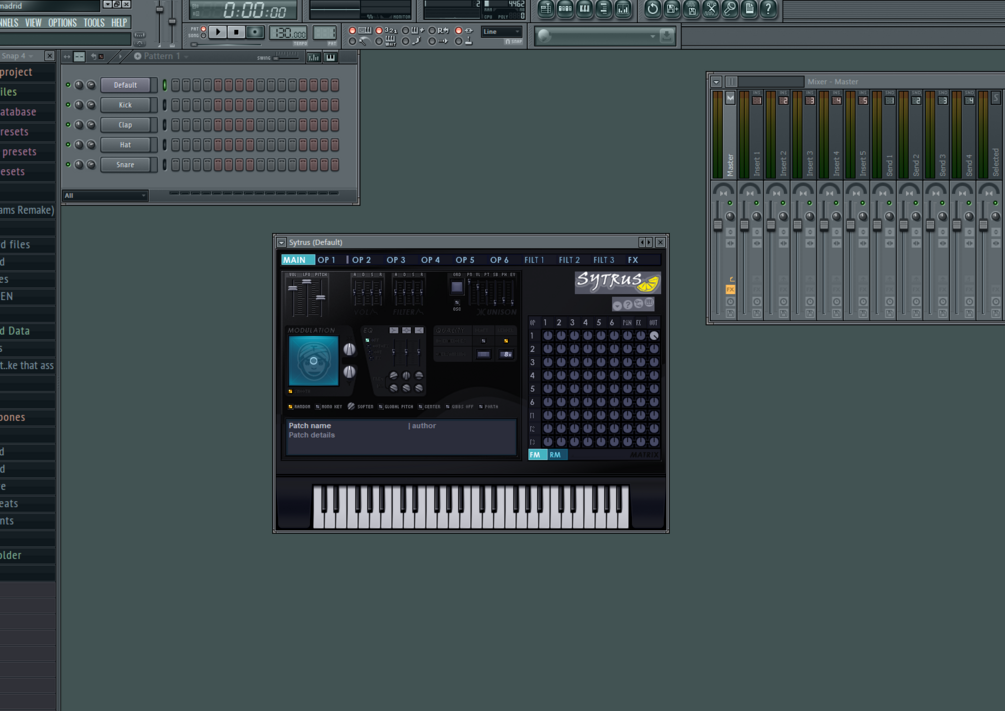Toggle the Random option in Sytrus

[299, 406]
